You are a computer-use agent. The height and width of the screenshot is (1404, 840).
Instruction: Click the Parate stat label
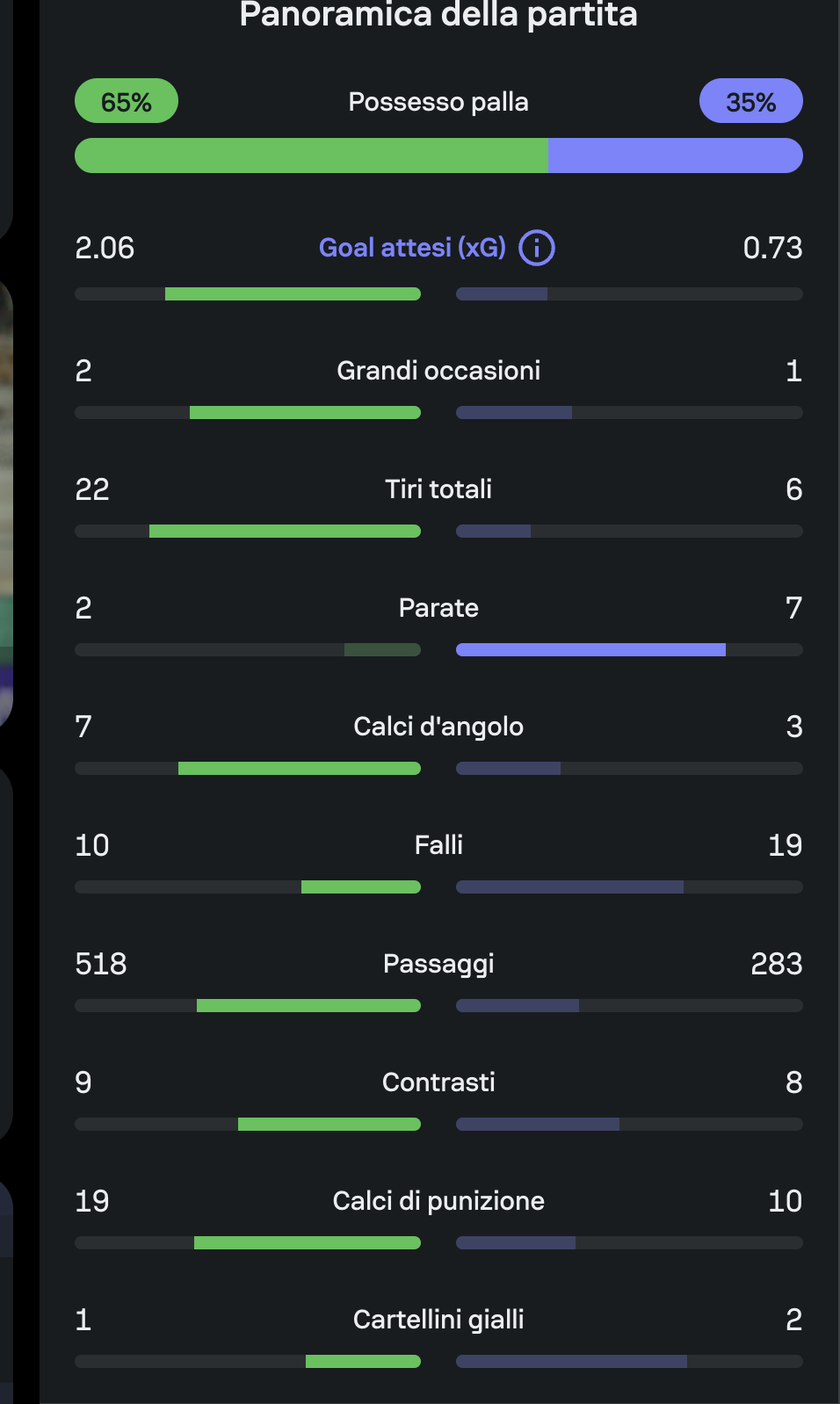(438, 608)
